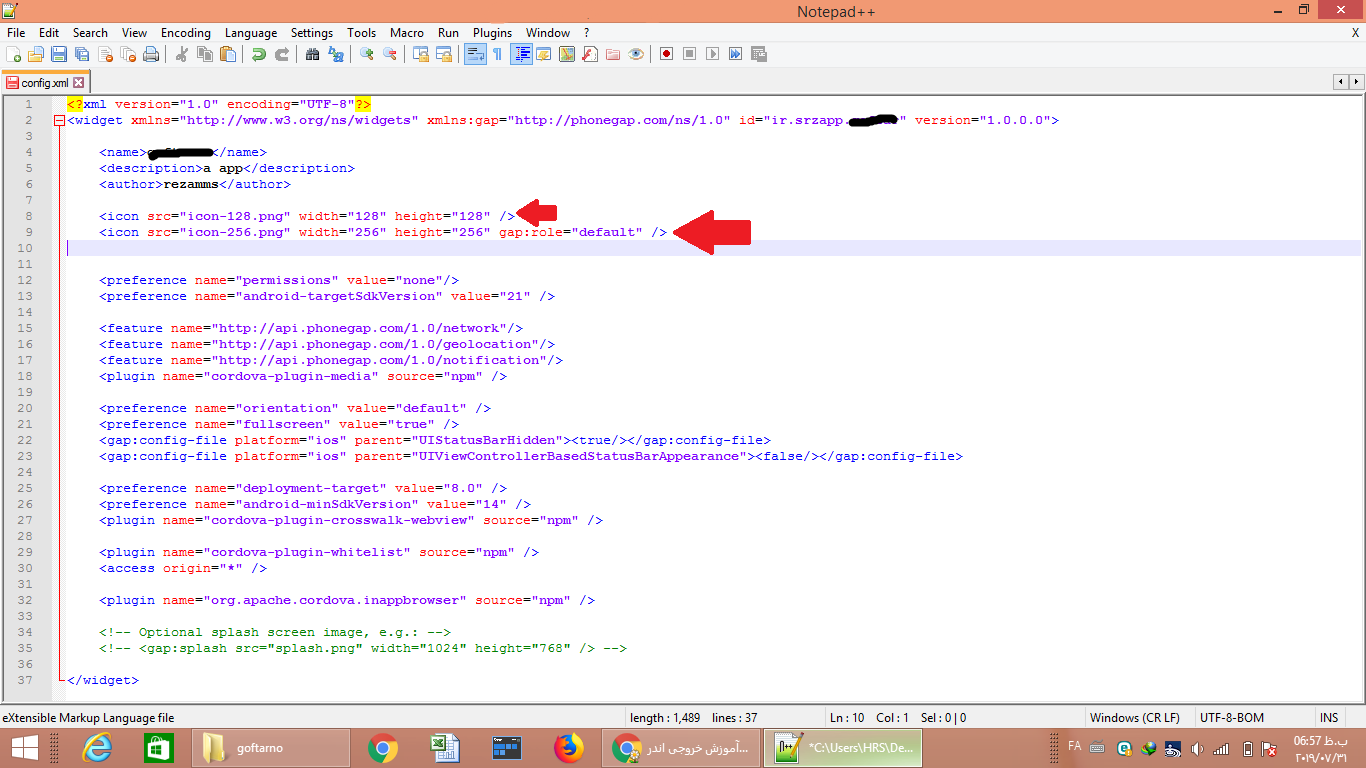Click the macro Playback icon
The image size is (1366, 768).
click(713, 54)
